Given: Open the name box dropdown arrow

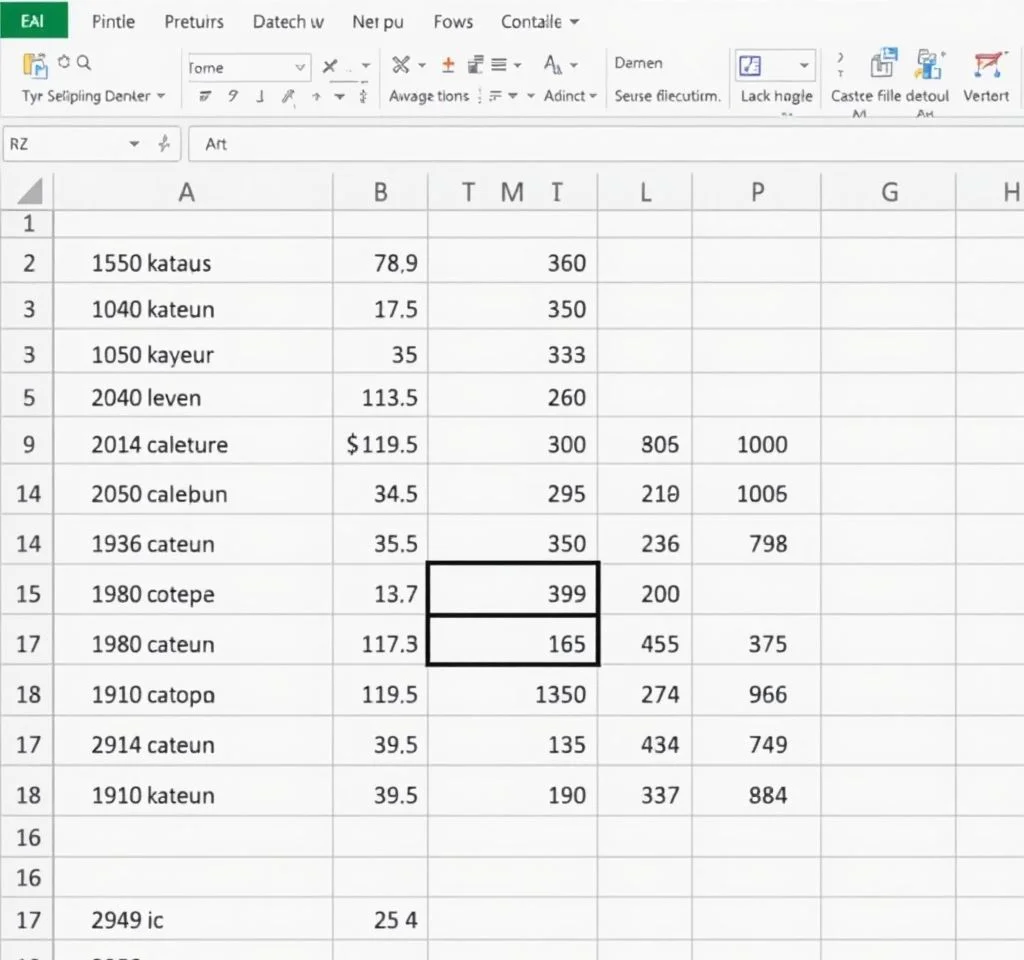Looking at the screenshot, I should [134, 144].
